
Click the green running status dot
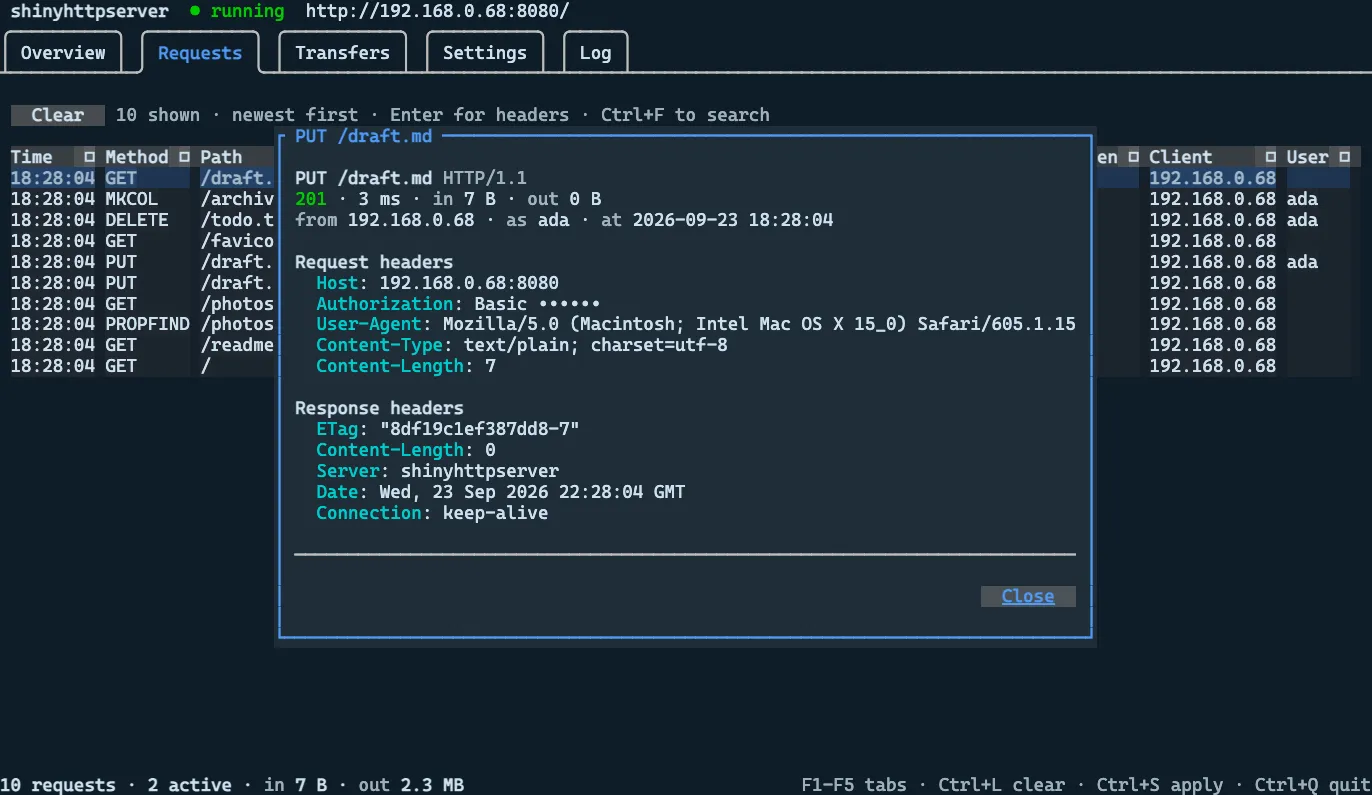[x=194, y=11]
